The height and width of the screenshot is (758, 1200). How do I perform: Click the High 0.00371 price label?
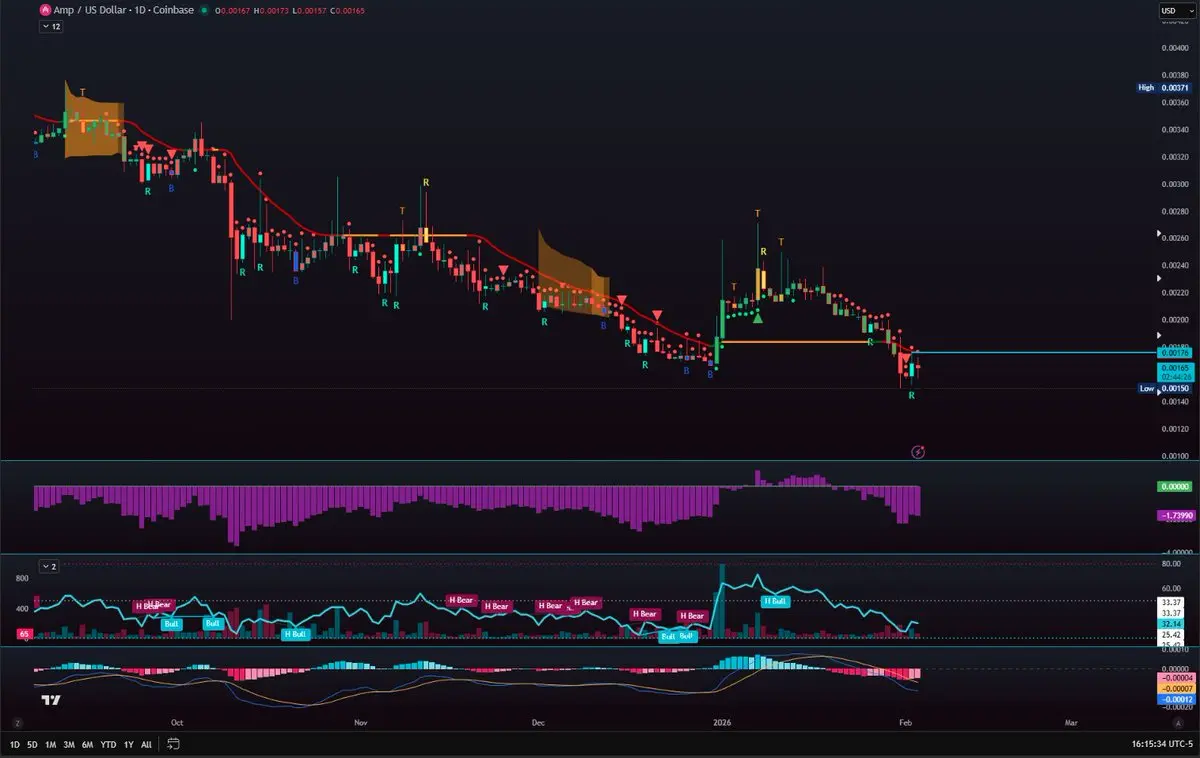(x=1163, y=88)
